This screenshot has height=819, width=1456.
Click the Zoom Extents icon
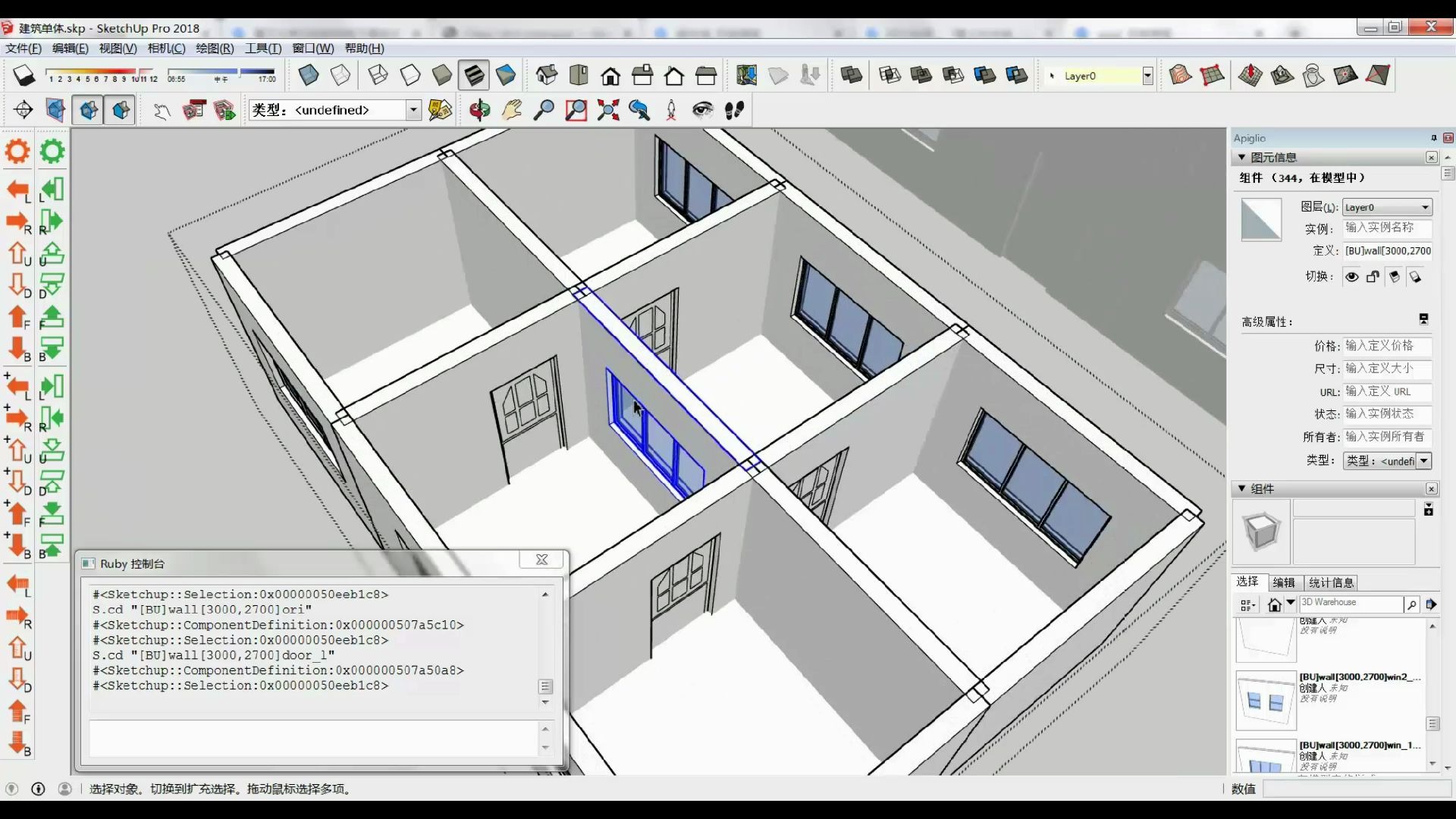(607, 111)
